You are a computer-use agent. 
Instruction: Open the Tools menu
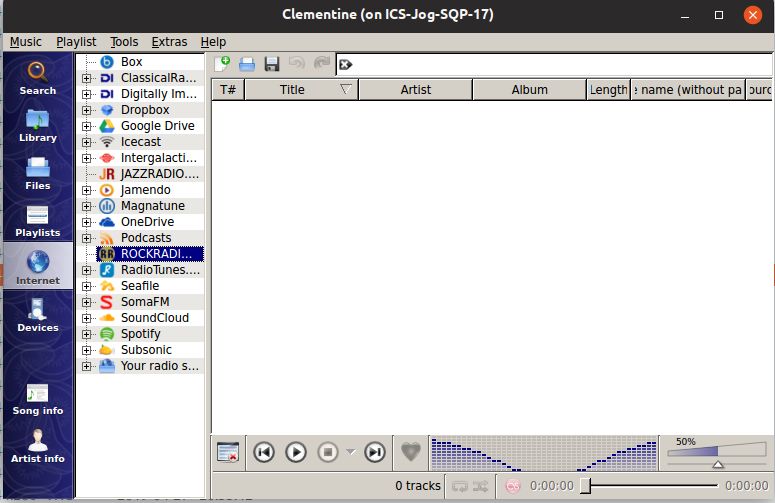click(124, 42)
